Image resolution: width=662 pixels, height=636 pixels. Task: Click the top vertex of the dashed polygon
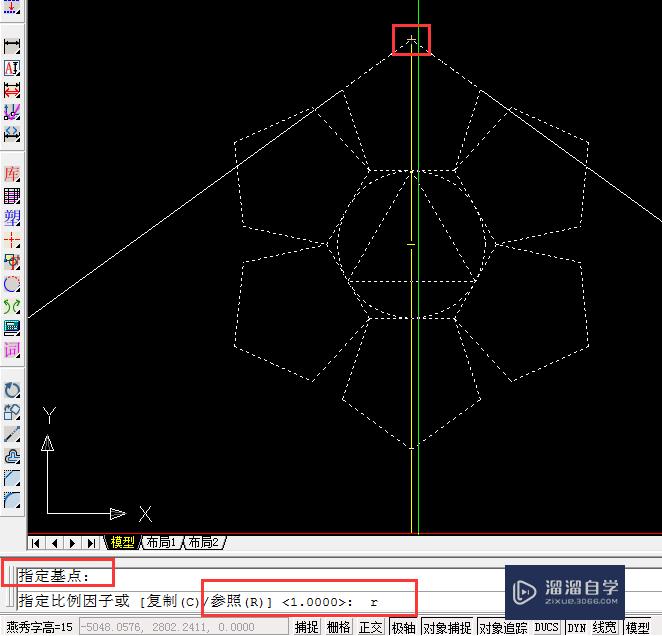pyautogui.click(x=412, y=40)
